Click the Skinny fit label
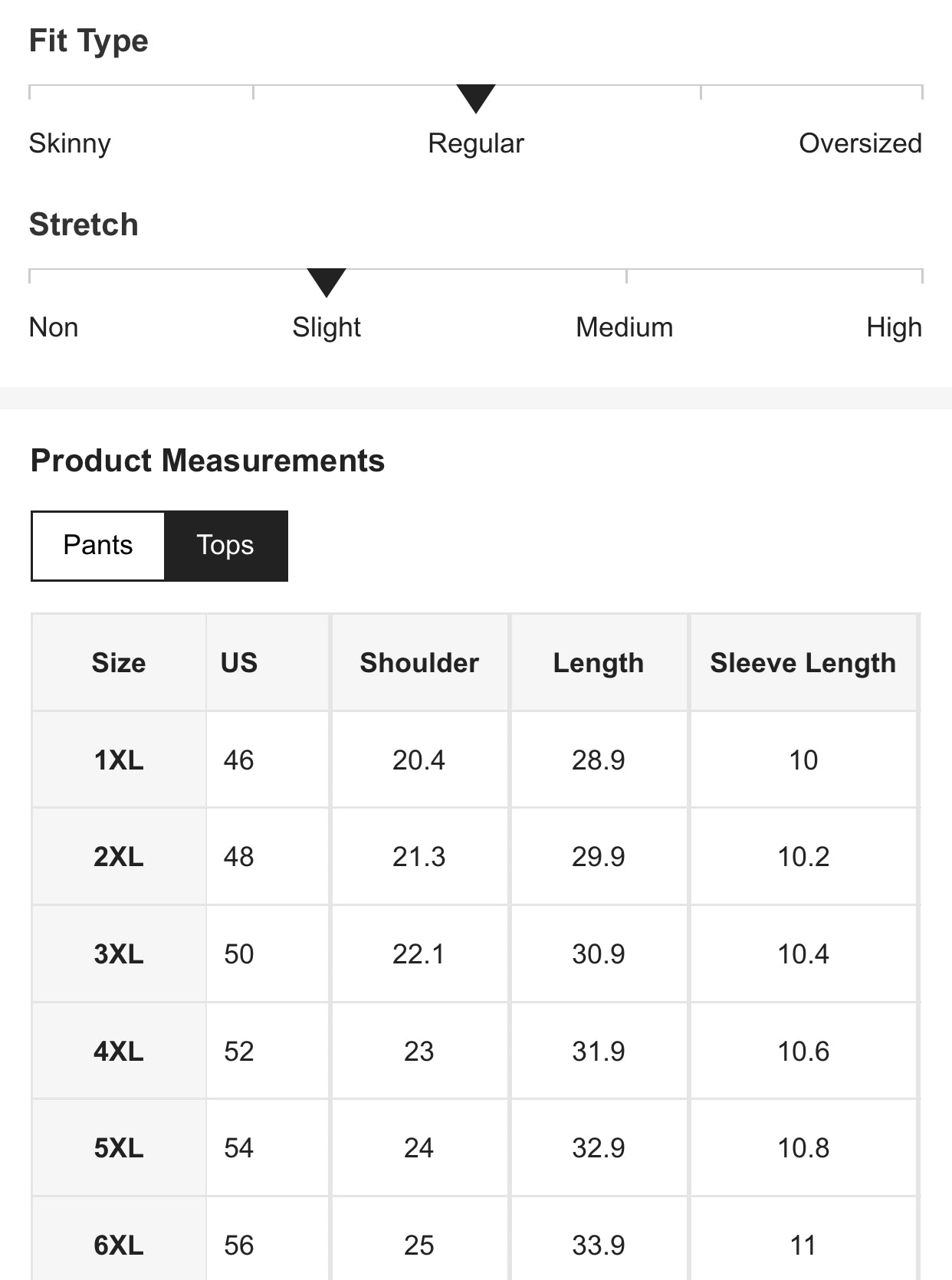 tap(70, 143)
